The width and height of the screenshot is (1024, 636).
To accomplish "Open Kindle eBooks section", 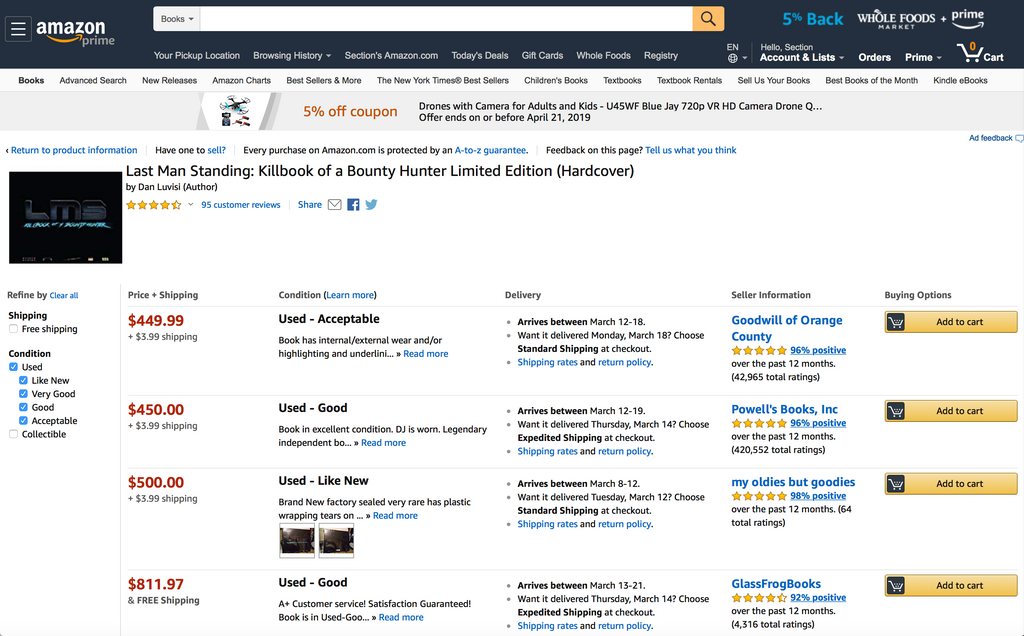I will (x=960, y=80).
